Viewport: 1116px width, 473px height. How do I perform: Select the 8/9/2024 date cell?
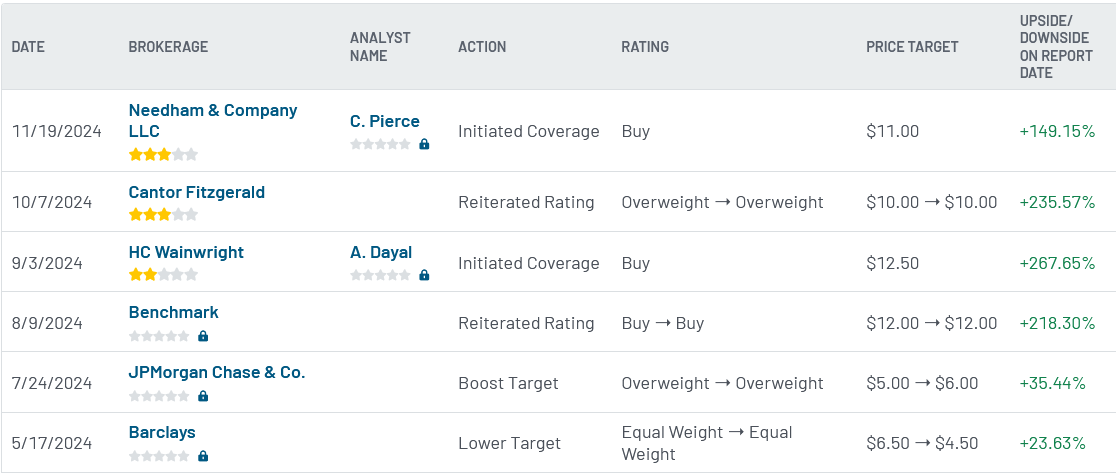47,324
